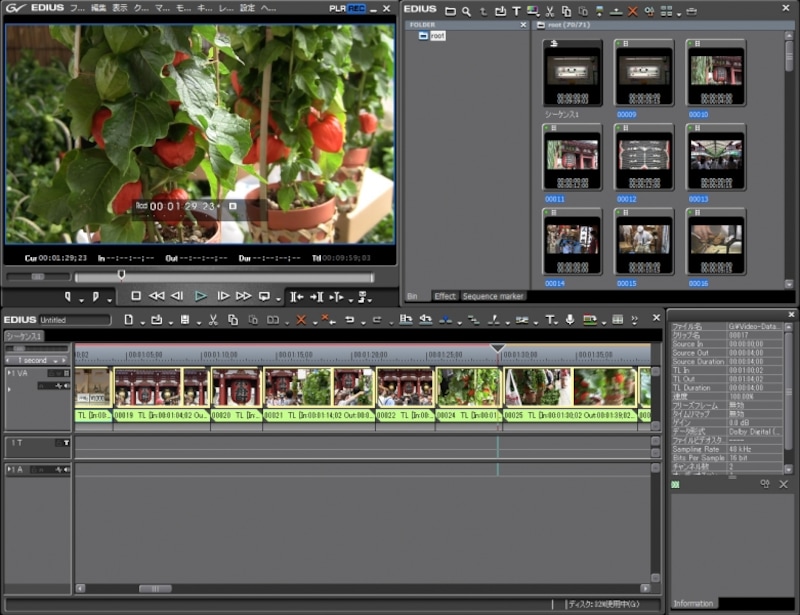
Task: Open search with the bin magnifier icon
Action: 466,11
